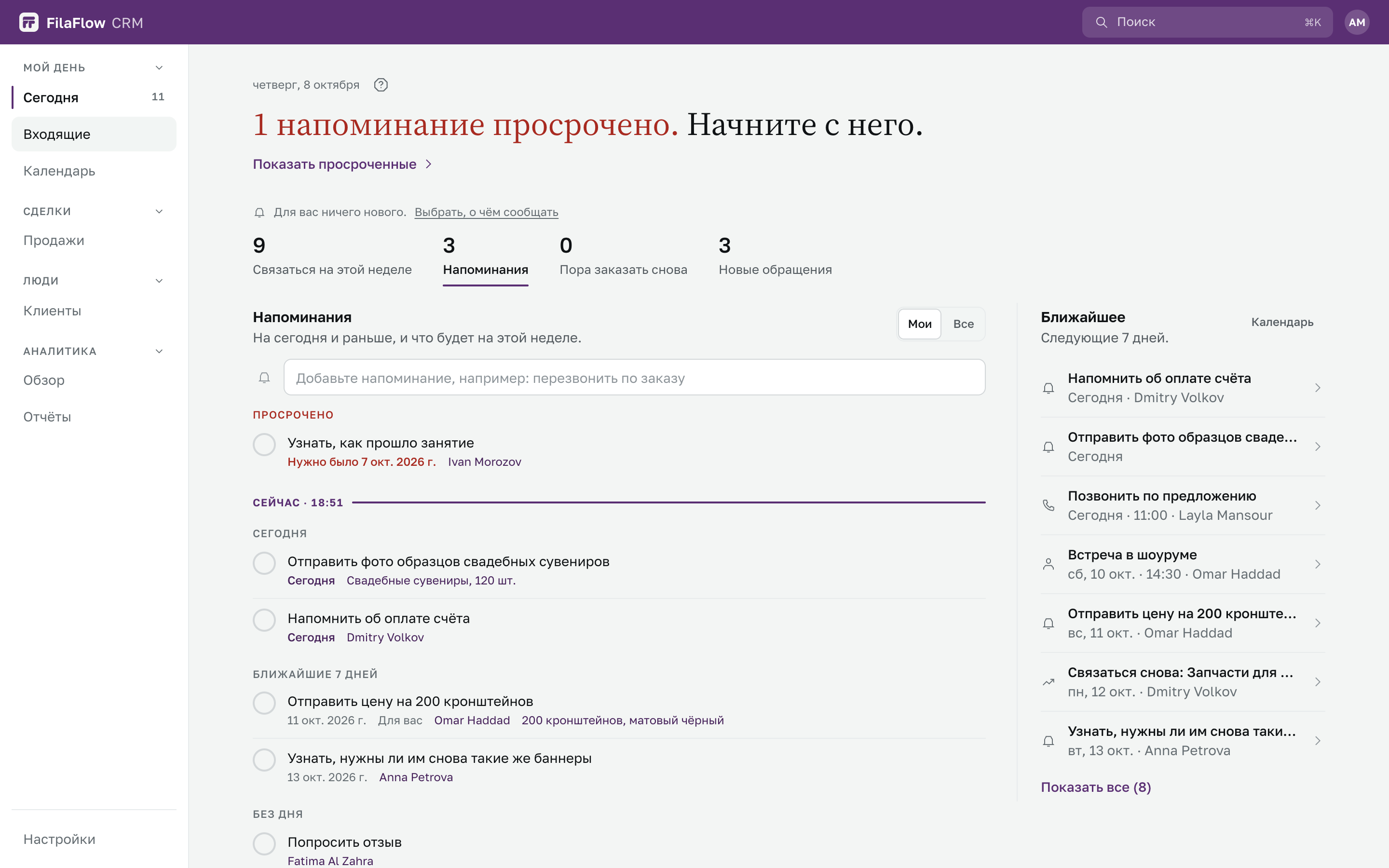The width and height of the screenshot is (1389, 868).
Task: Open 'Входящие' in the sidebar
Action: (94, 135)
